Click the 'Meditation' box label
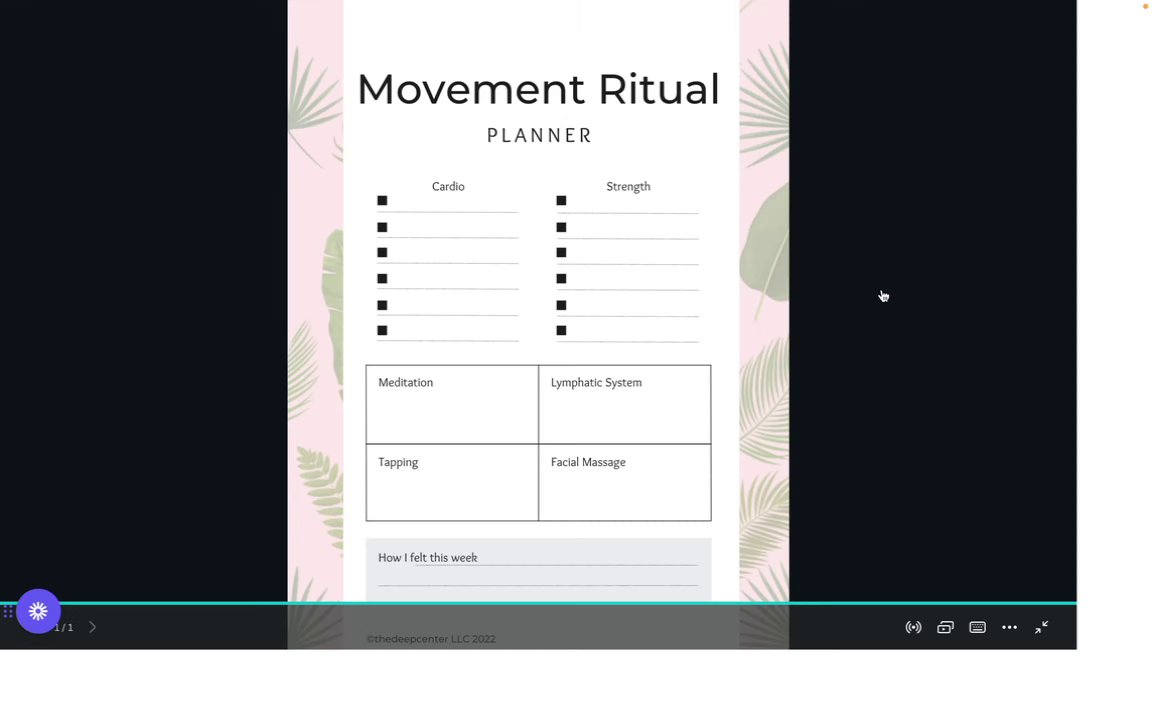Image resolution: width=1152 pixels, height=720 pixels. (406, 383)
